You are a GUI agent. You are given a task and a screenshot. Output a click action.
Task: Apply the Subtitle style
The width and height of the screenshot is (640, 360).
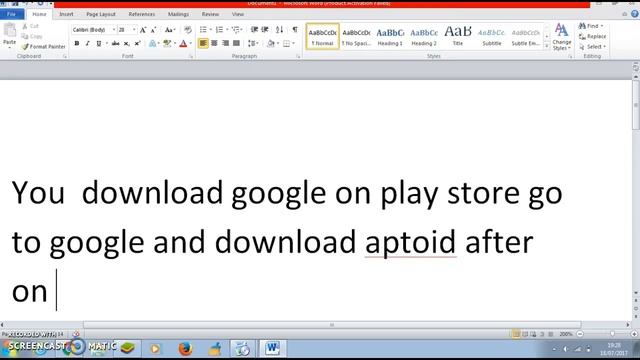[492, 36]
